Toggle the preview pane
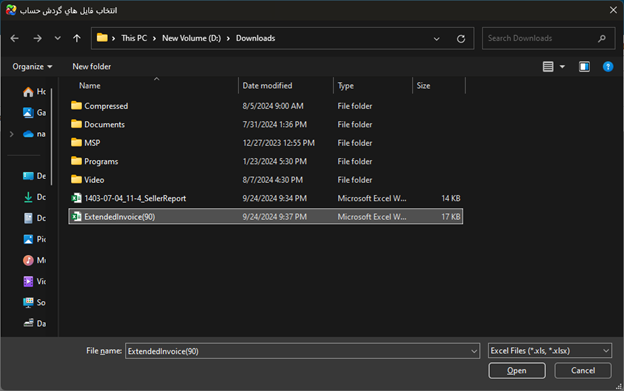 (x=584, y=66)
